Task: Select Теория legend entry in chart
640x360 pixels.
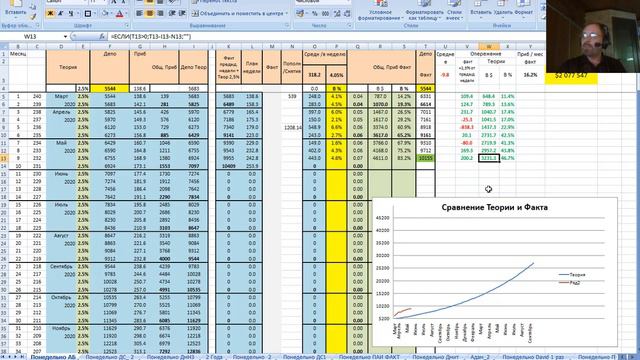Action: pos(572,275)
